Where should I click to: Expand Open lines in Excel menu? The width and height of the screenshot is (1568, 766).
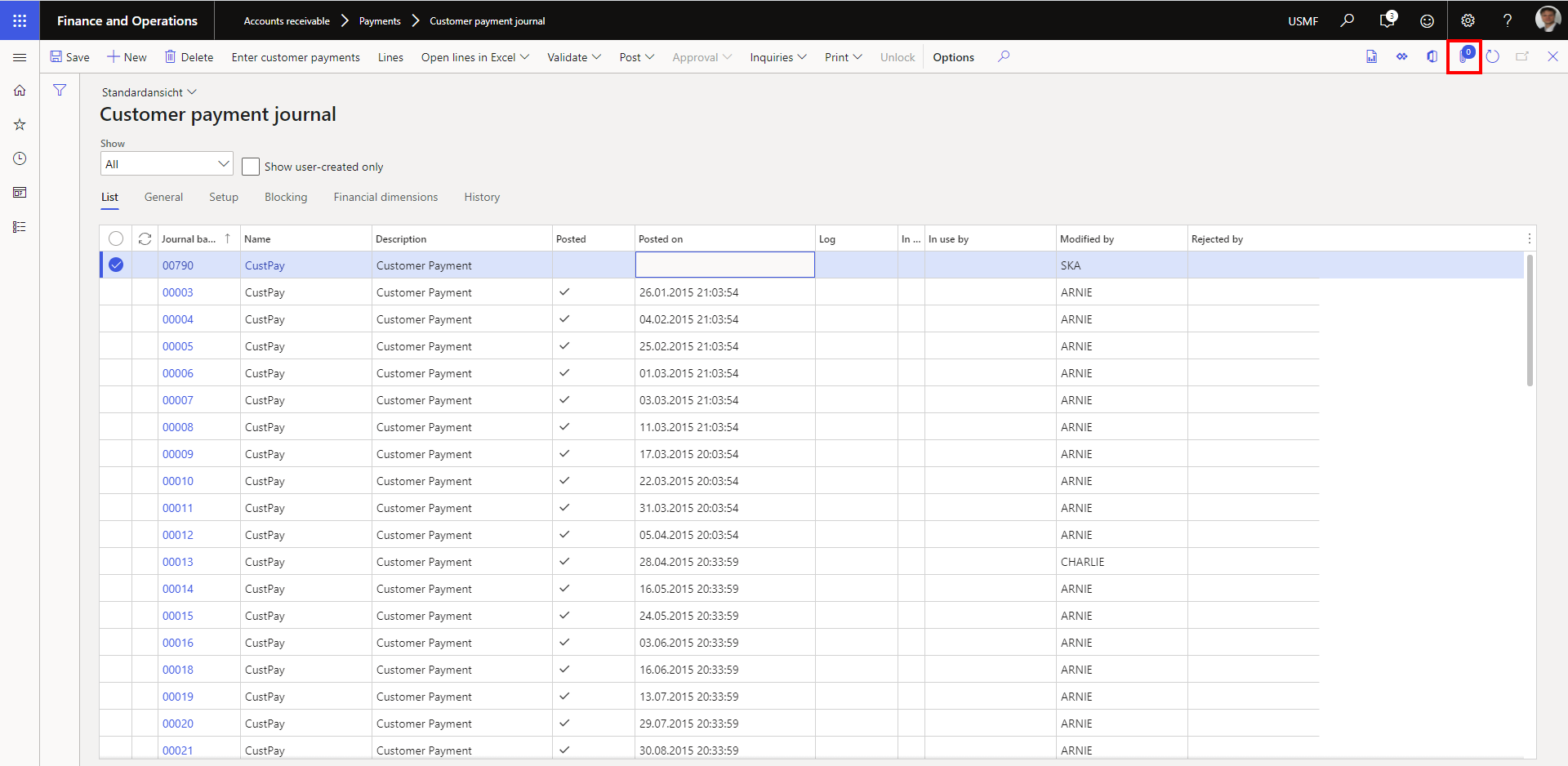[475, 57]
